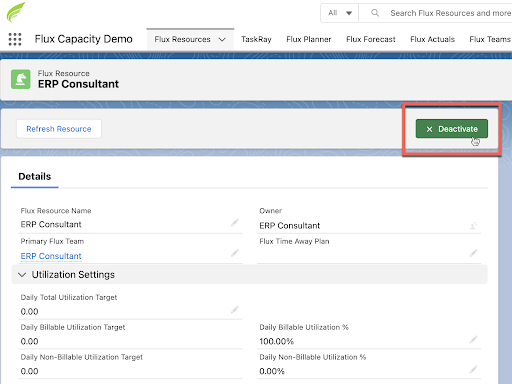Open the App Launcher dots grid
The image size is (512, 384).
click(x=15, y=39)
